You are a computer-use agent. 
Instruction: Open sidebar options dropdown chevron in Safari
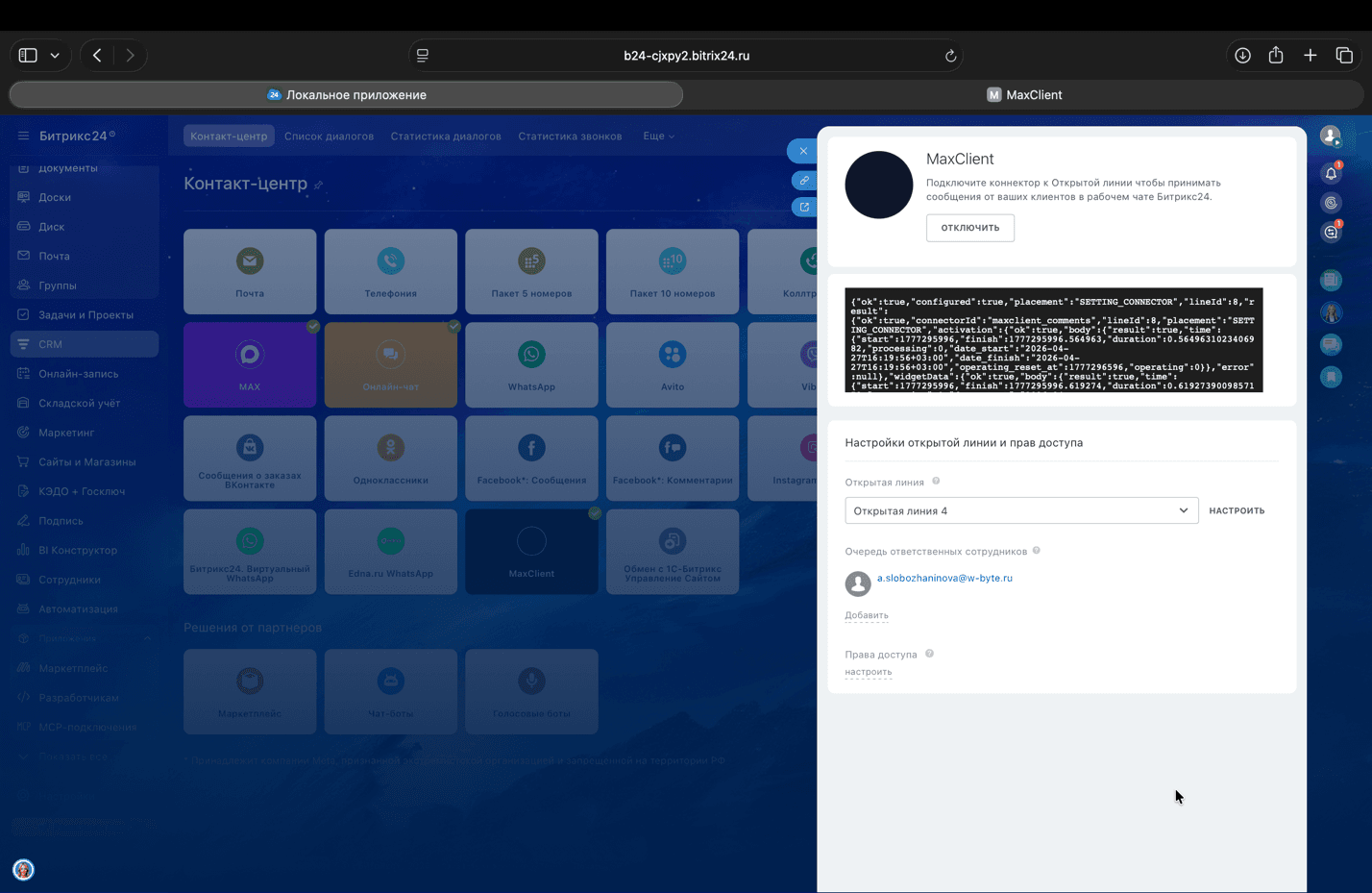(55, 56)
